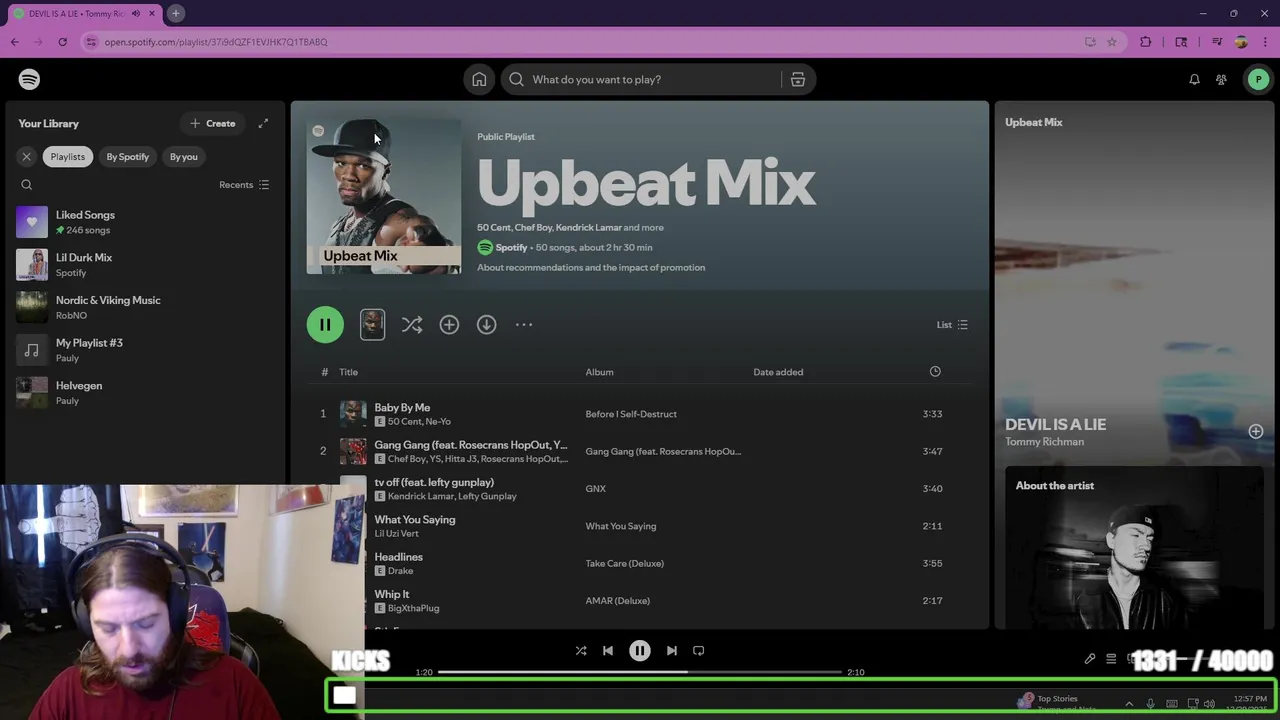Click the browser address bar URL
Viewport: 1280px width, 720px height.
click(216, 42)
